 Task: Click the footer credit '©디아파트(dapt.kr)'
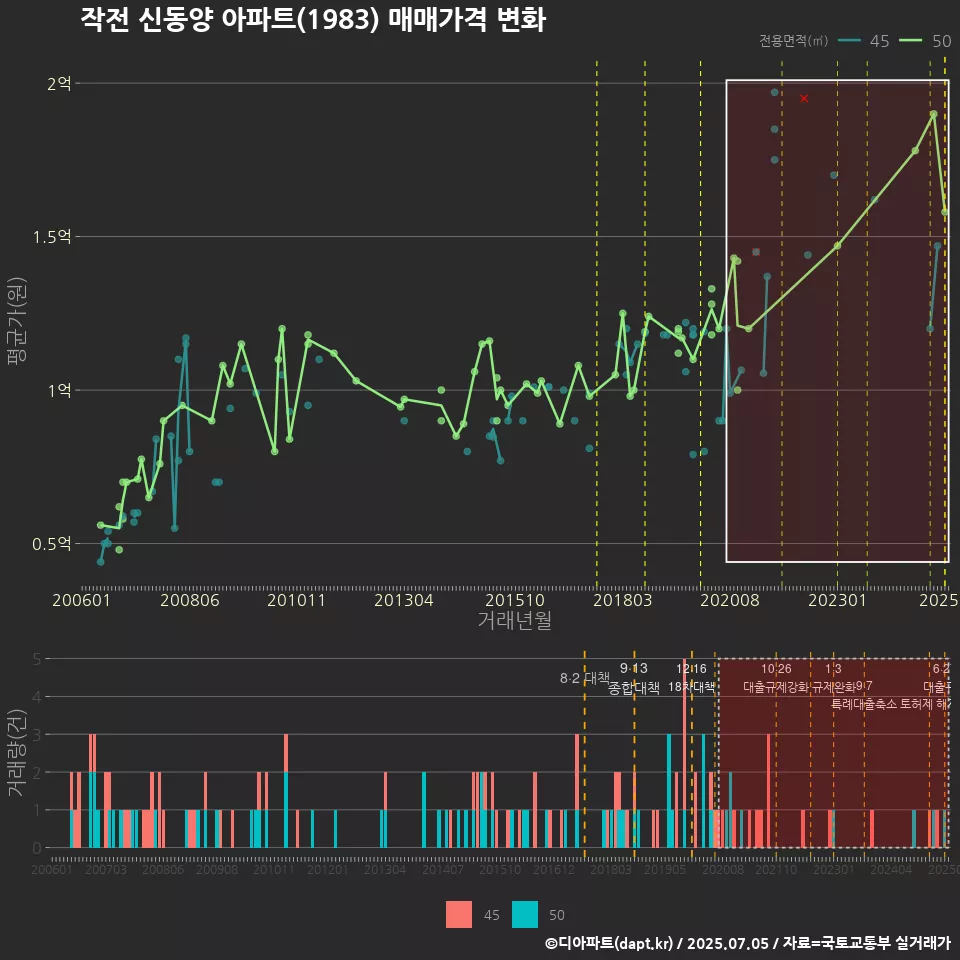click(x=609, y=943)
